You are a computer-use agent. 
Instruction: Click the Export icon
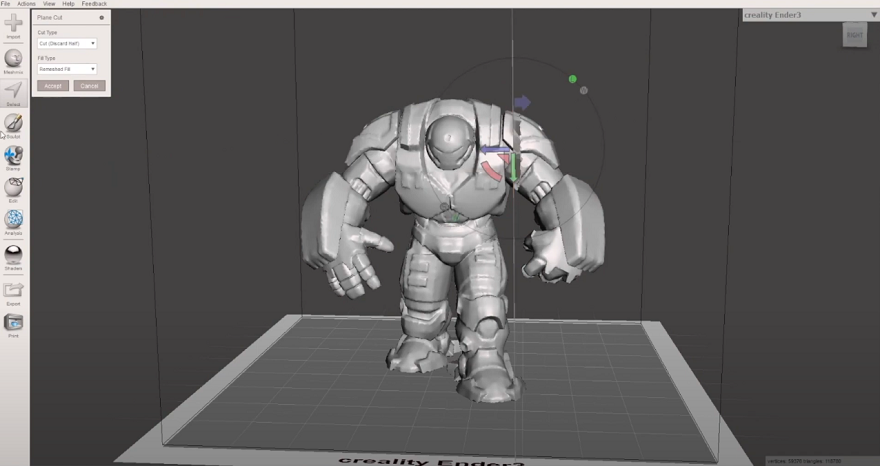(13, 290)
